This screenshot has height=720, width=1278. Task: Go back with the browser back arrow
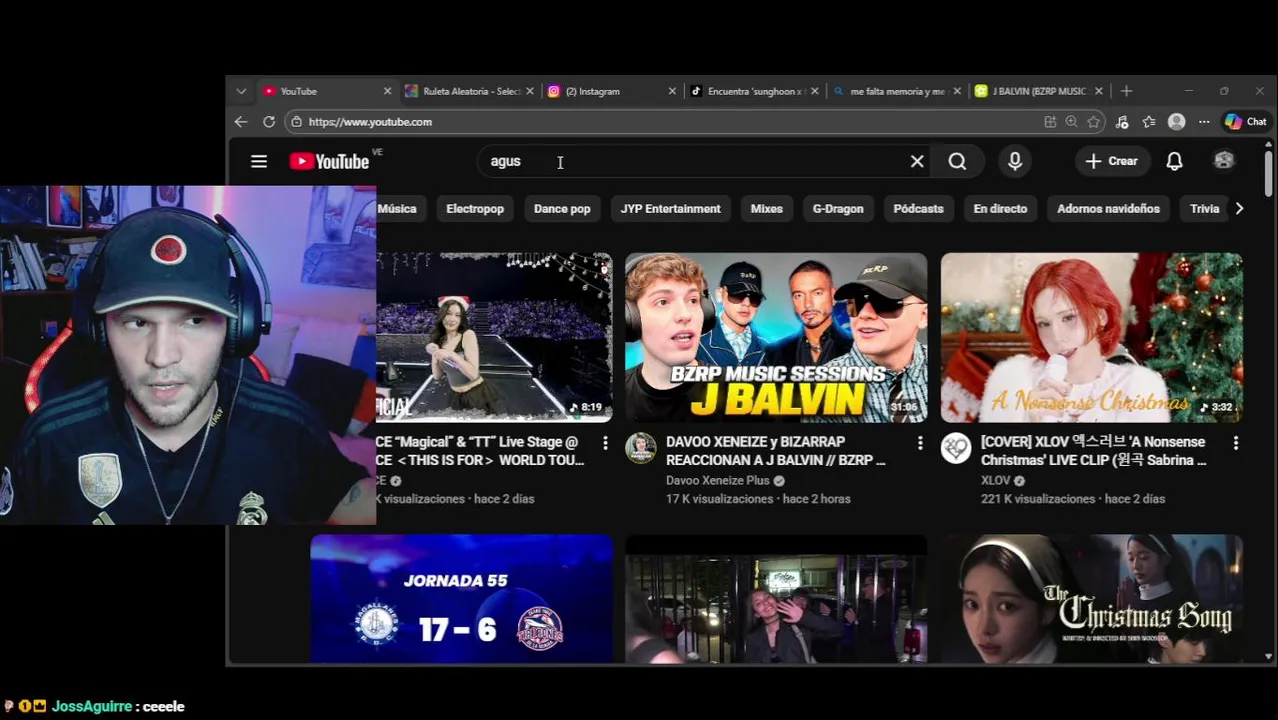241,122
